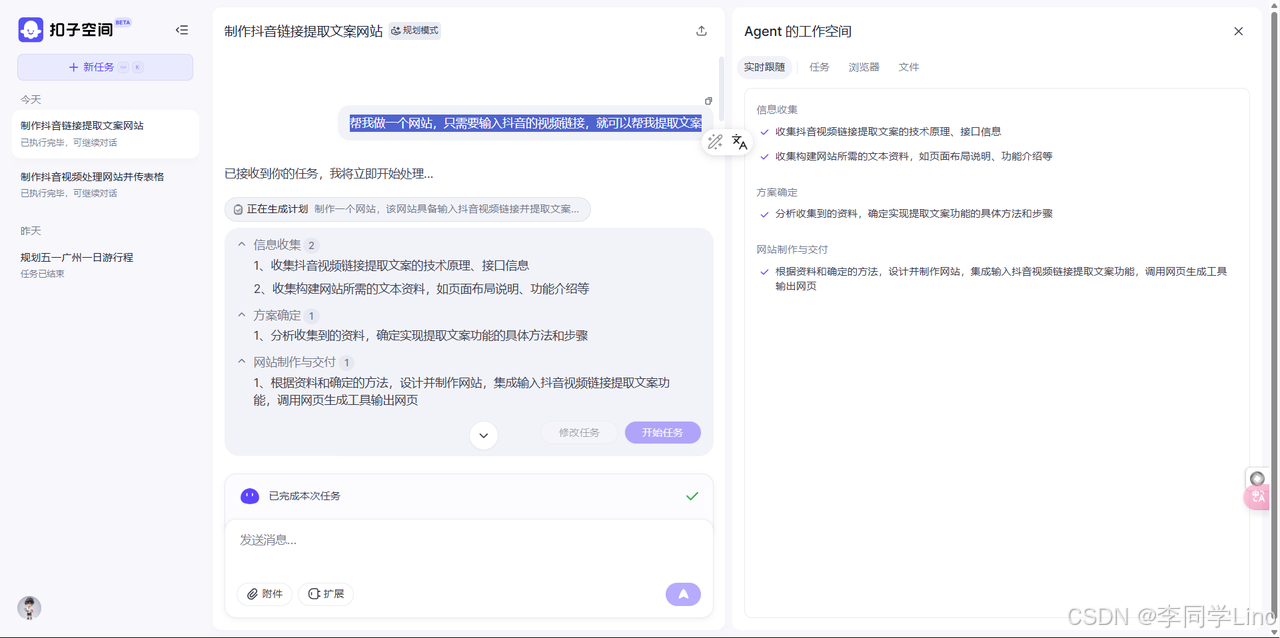Click the 信息收集 heading in workspace panel
The height and width of the screenshot is (638, 1280).
click(x=777, y=109)
